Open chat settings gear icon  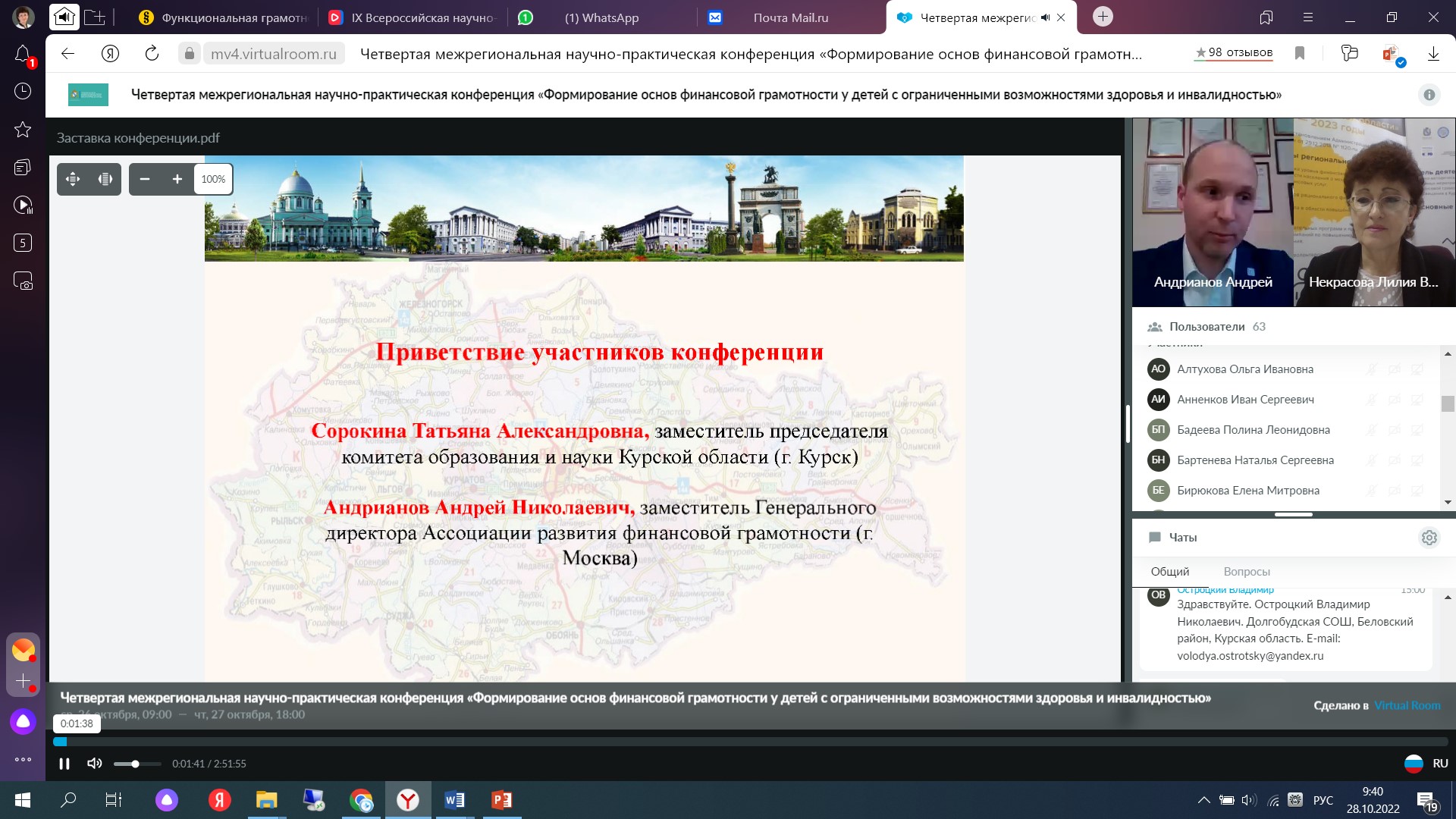(x=1429, y=538)
